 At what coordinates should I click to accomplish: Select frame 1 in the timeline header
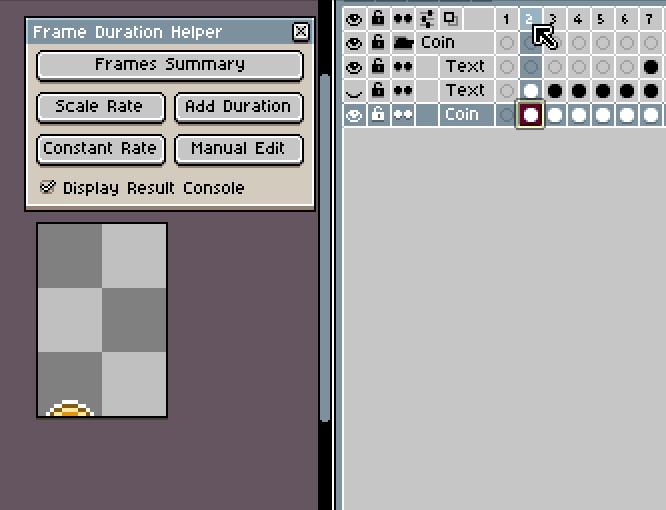(506, 19)
